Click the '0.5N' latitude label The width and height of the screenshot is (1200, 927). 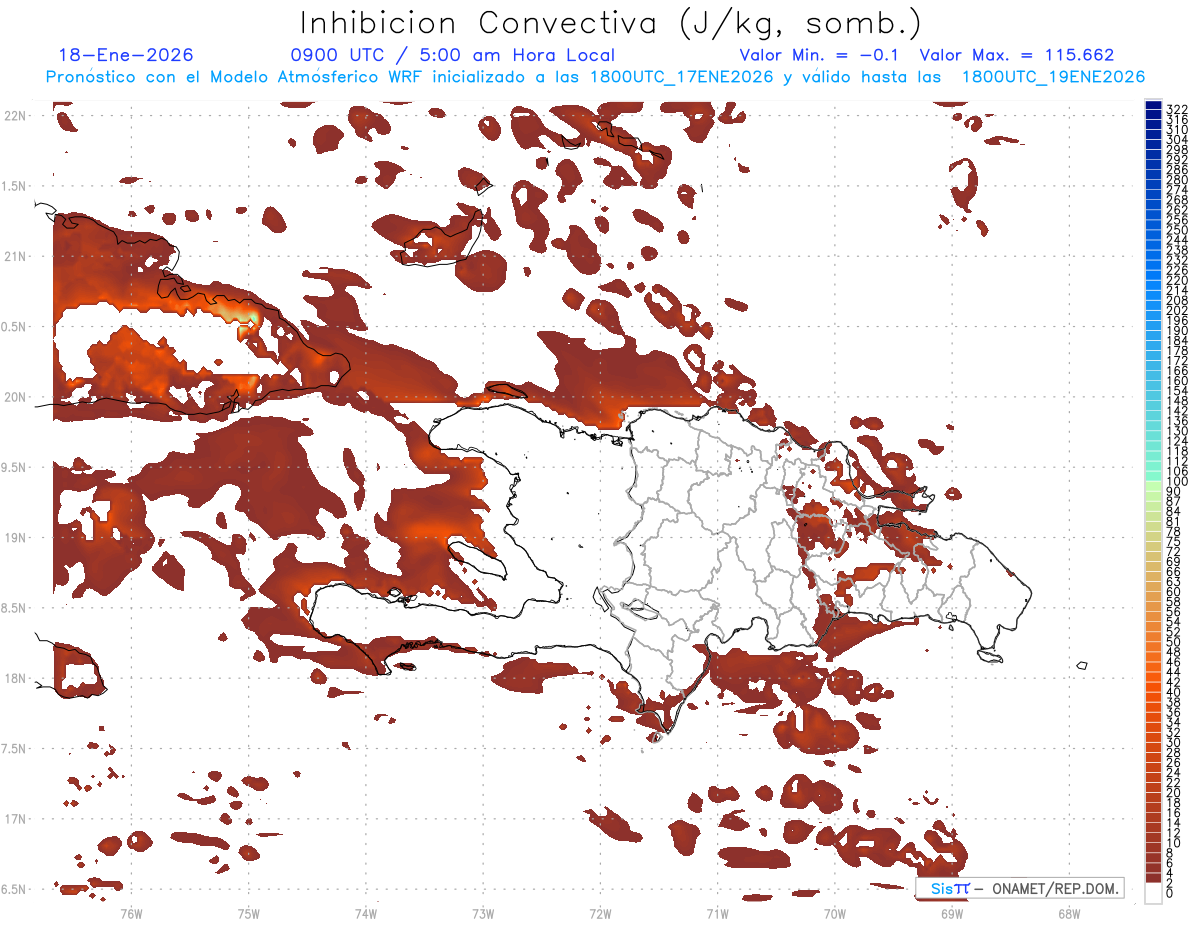14,327
